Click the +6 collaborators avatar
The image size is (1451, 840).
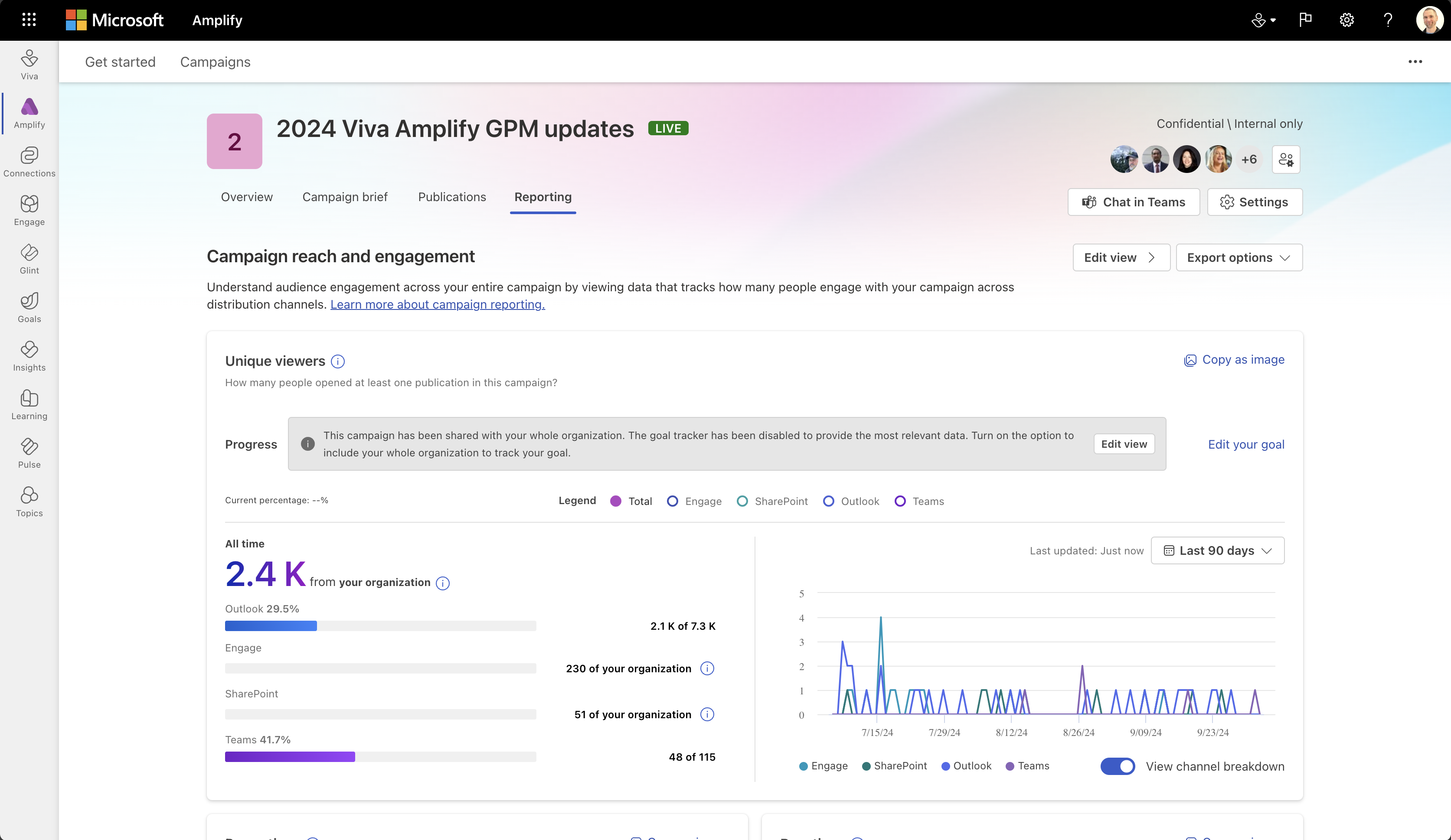pos(1249,160)
